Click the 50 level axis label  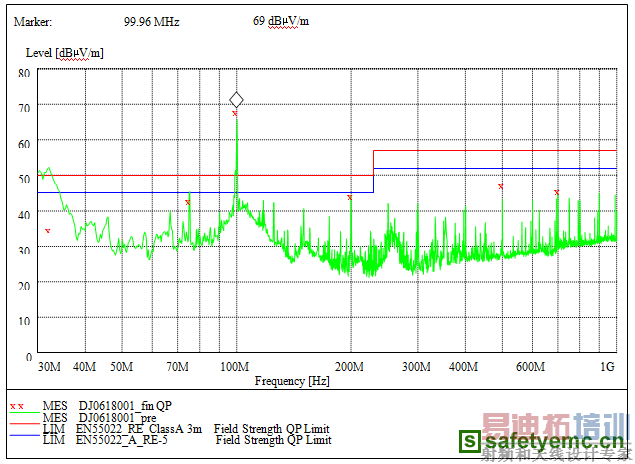pyautogui.click(x=24, y=179)
